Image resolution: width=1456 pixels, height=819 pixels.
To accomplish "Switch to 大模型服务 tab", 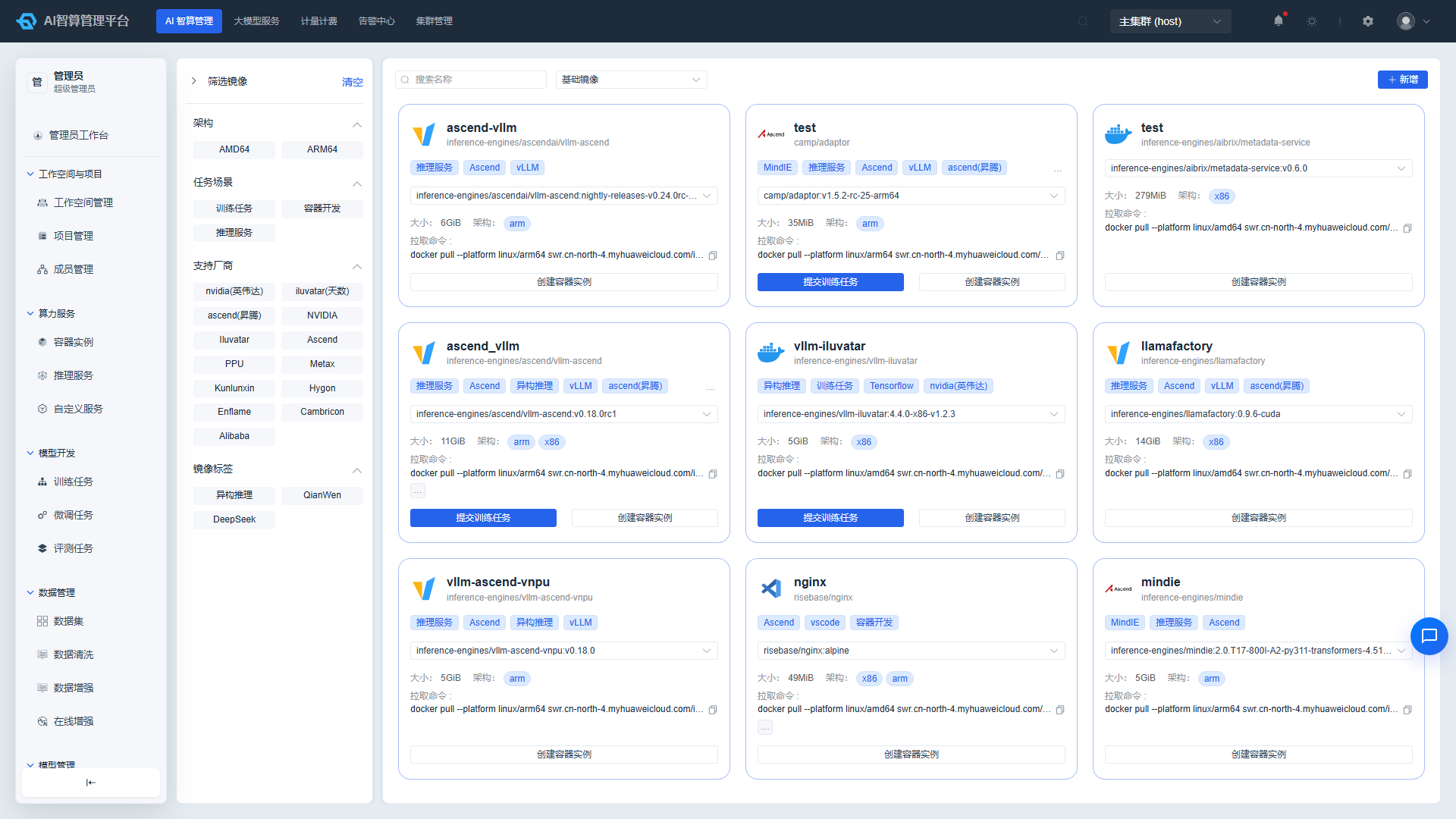I will point(256,21).
